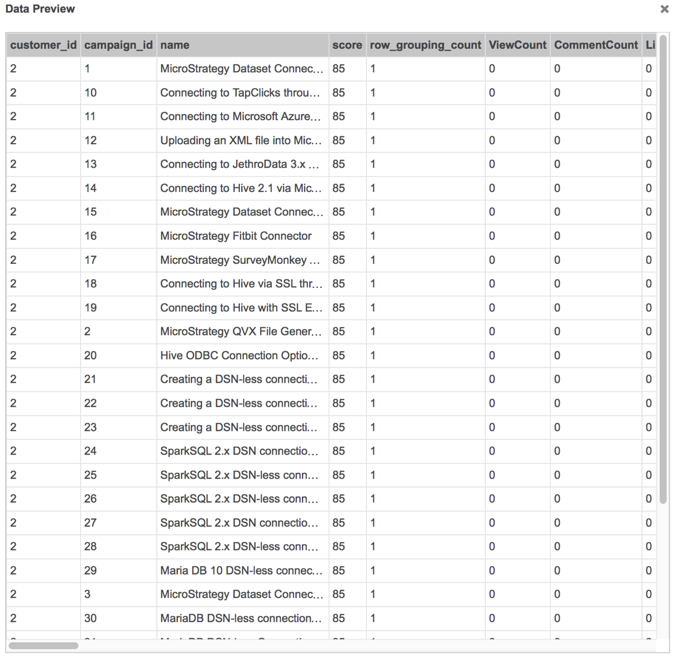The height and width of the screenshot is (663, 677).
Task: Click campaign_id cell with value 1
Action: (x=119, y=69)
